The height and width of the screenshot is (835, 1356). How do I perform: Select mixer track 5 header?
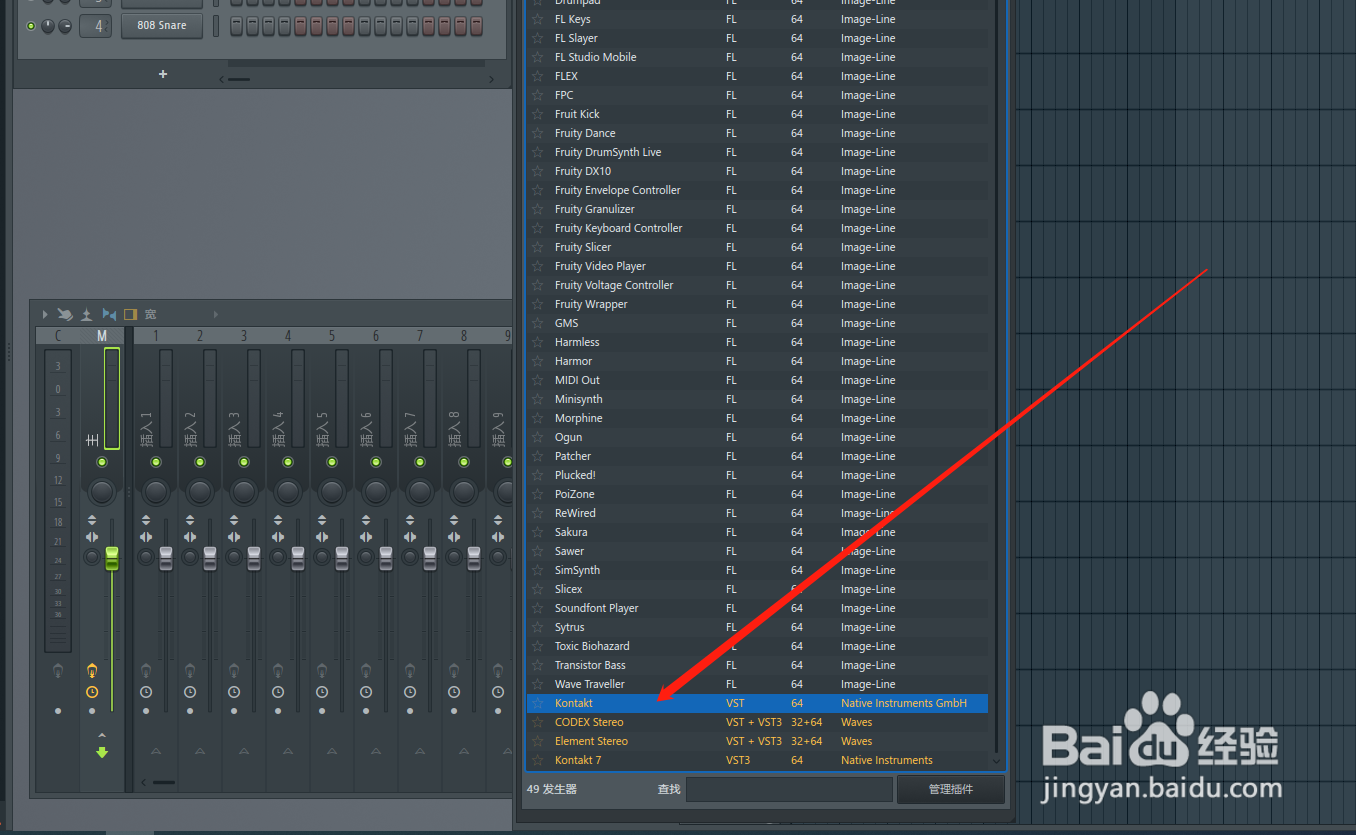(332, 336)
